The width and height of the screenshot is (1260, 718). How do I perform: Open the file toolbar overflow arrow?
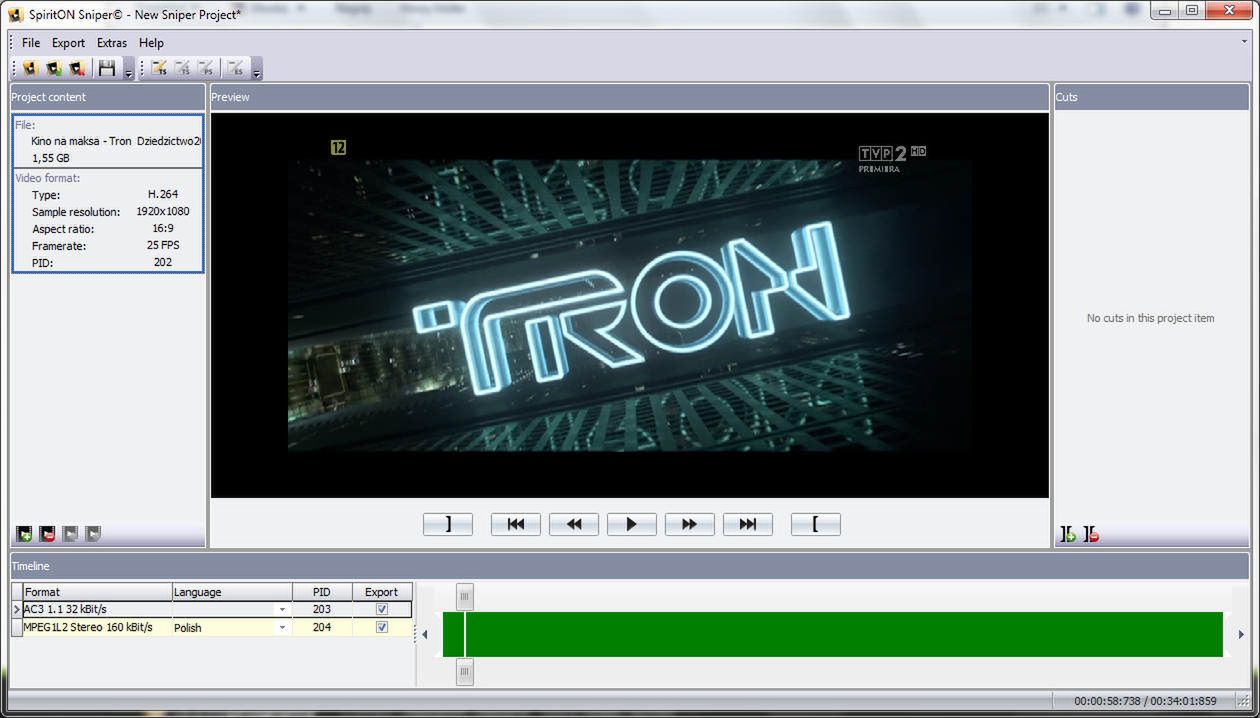tap(128, 69)
